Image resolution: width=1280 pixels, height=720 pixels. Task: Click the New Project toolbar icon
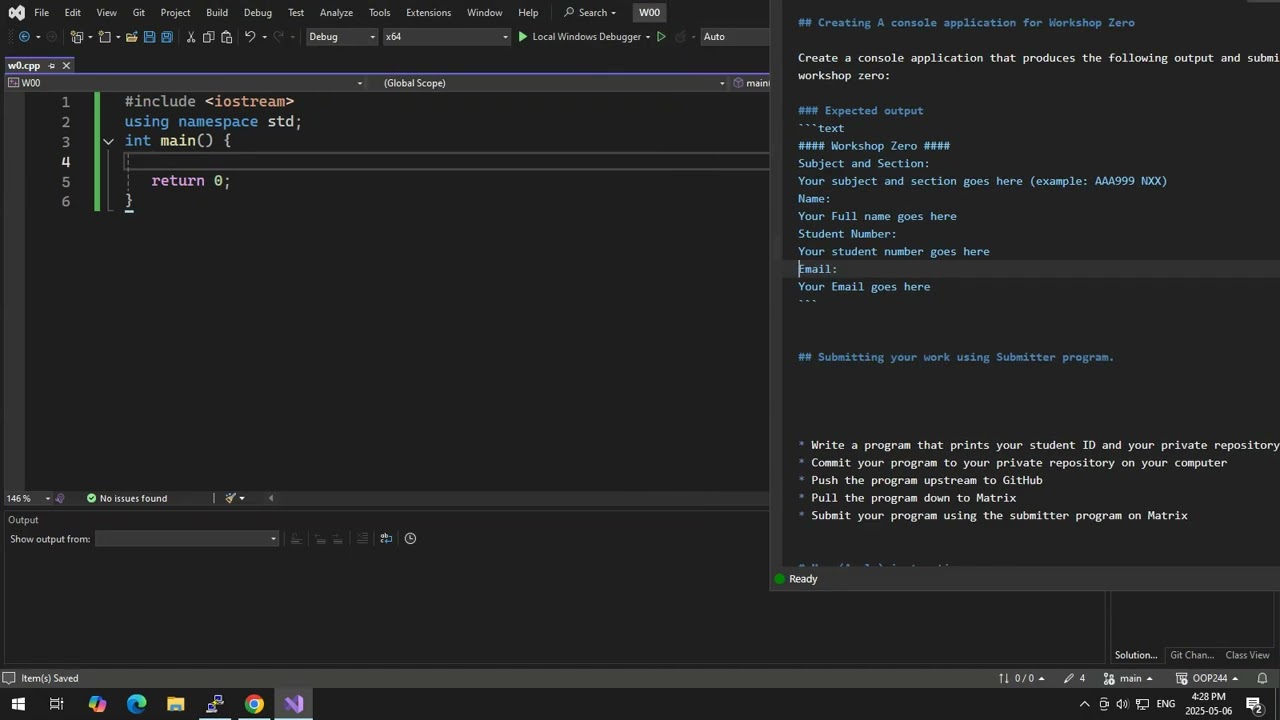click(x=77, y=37)
